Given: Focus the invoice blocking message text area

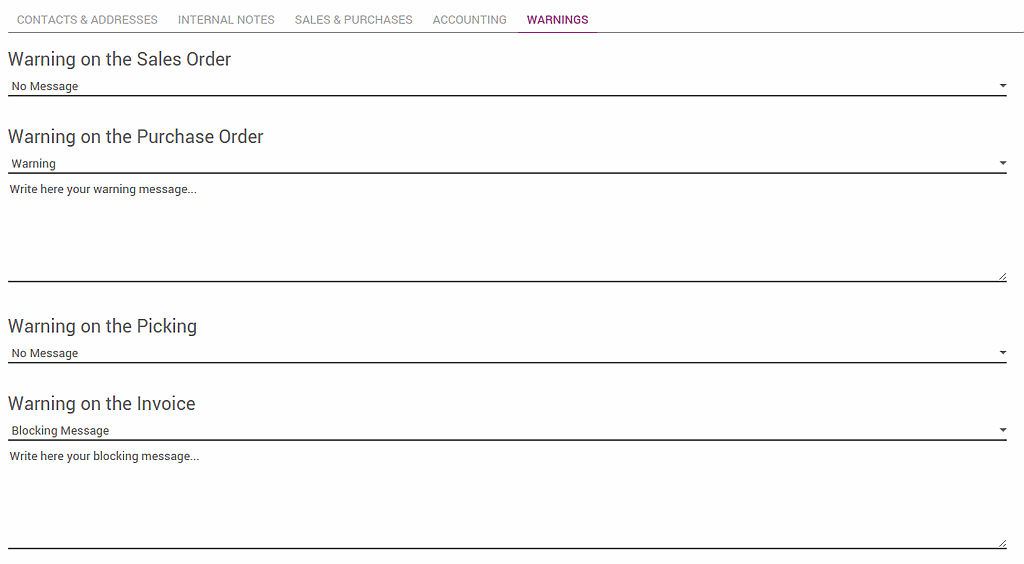Looking at the screenshot, I should [x=500, y=497].
